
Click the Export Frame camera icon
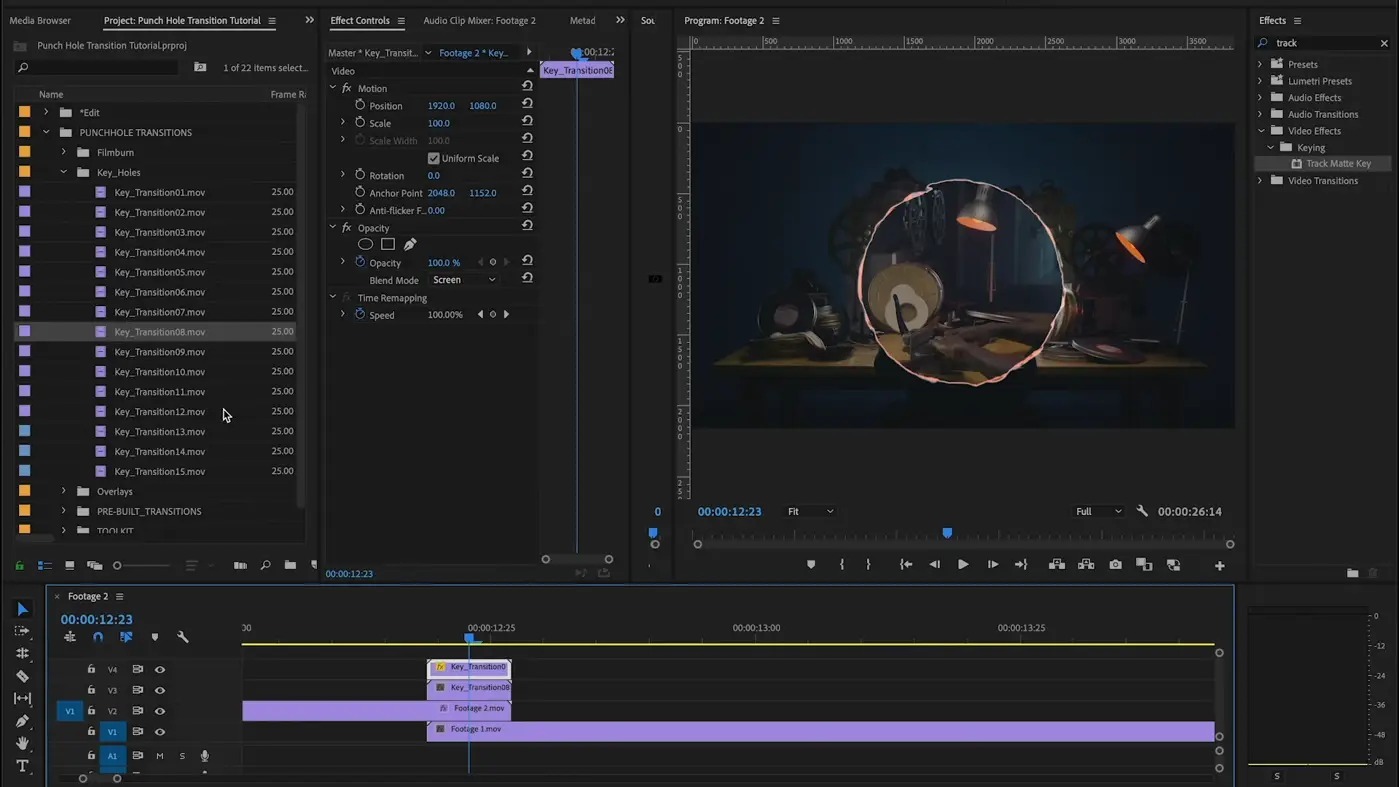click(1115, 565)
